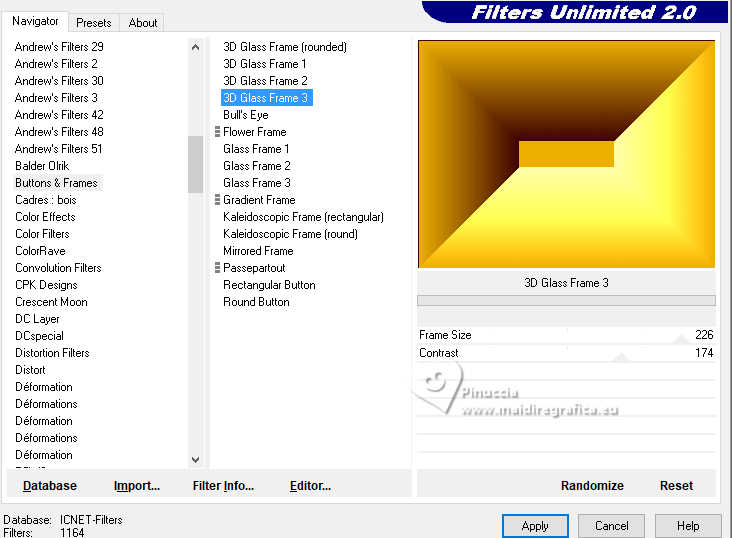Image resolution: width=732 pixels, height=538 pixels.
Task: Open the Database button
Action: 50,486
